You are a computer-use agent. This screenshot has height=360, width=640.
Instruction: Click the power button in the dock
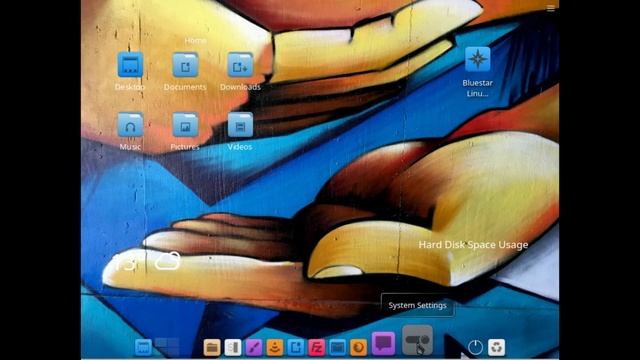tap(476, 347)
